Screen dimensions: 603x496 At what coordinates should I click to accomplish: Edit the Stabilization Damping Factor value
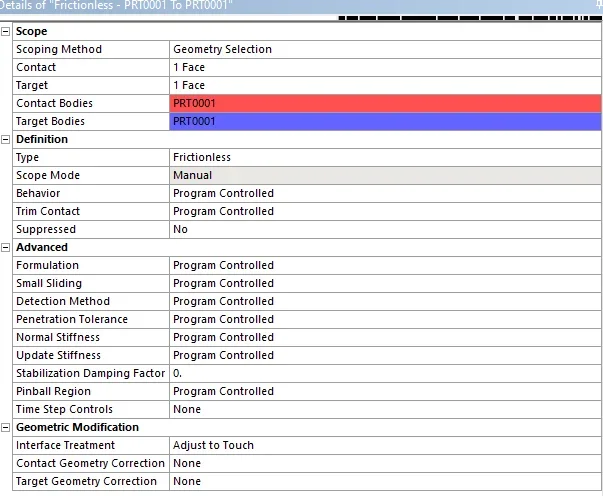(385, 374)
